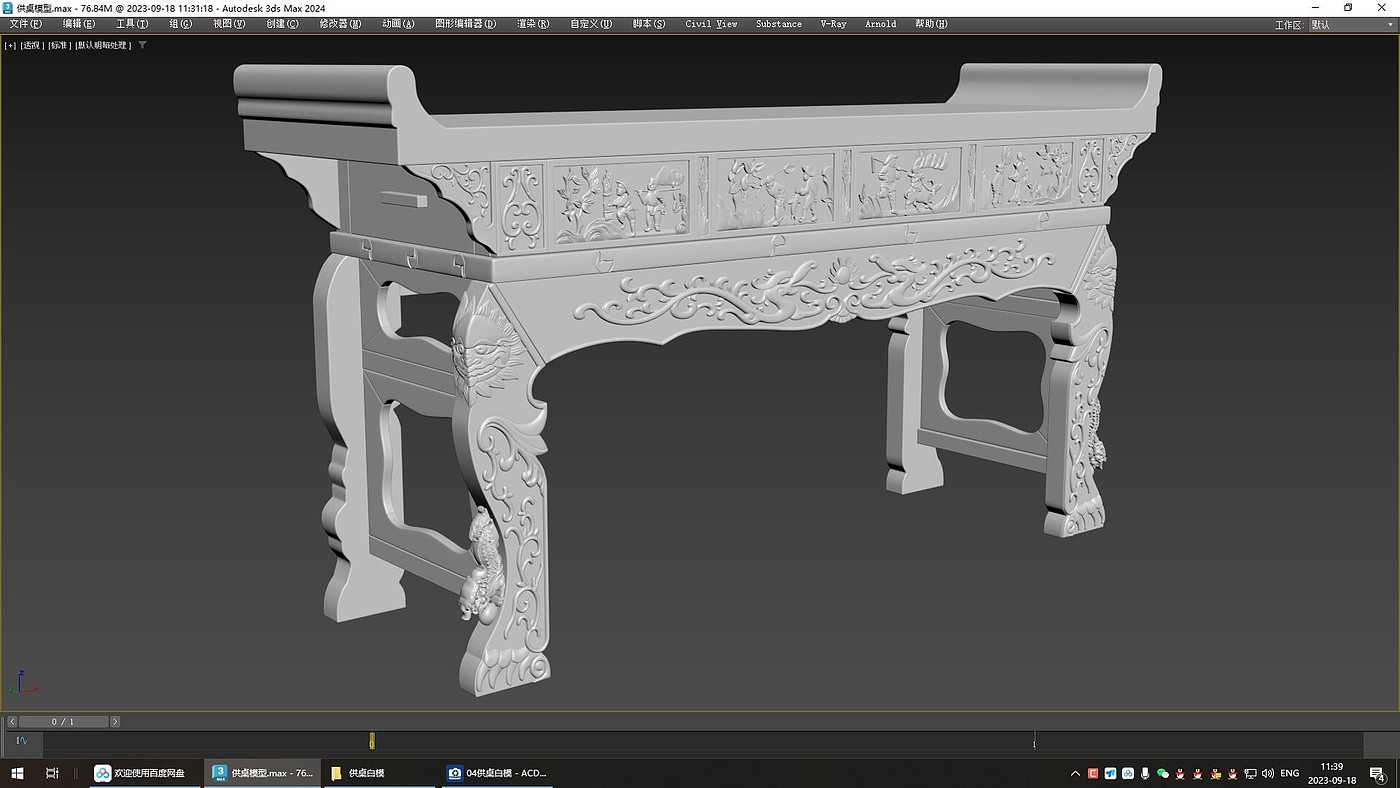Click the axis tripod gizmo in viewport
The height and width of the screenshot is (788, 1400).
[23, 683]
